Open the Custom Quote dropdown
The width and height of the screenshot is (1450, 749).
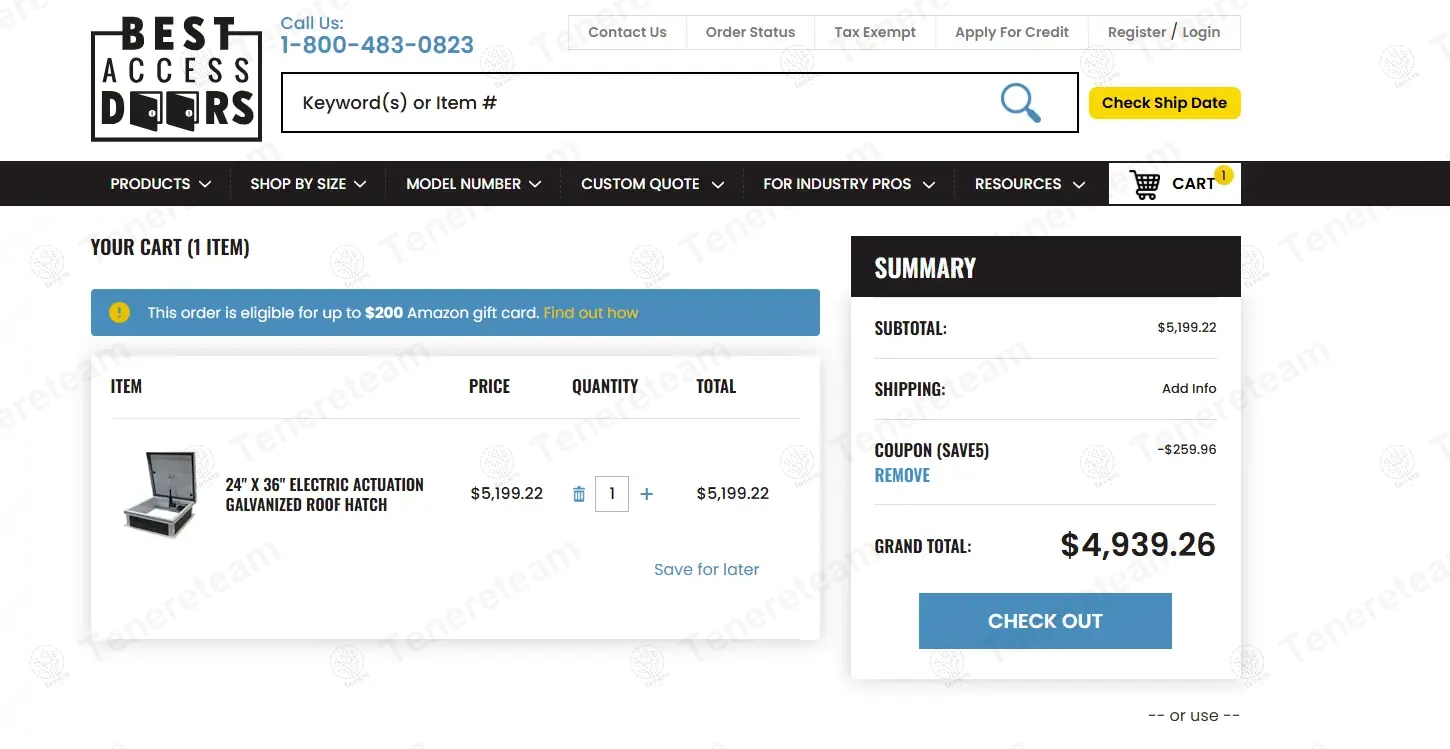pos(652,184)
